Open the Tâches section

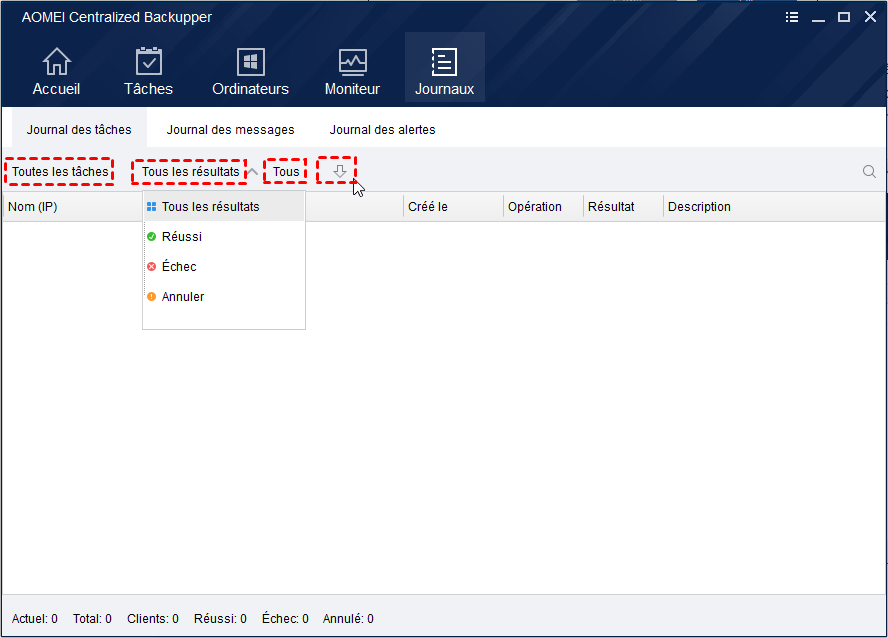[x=148, y=71]
